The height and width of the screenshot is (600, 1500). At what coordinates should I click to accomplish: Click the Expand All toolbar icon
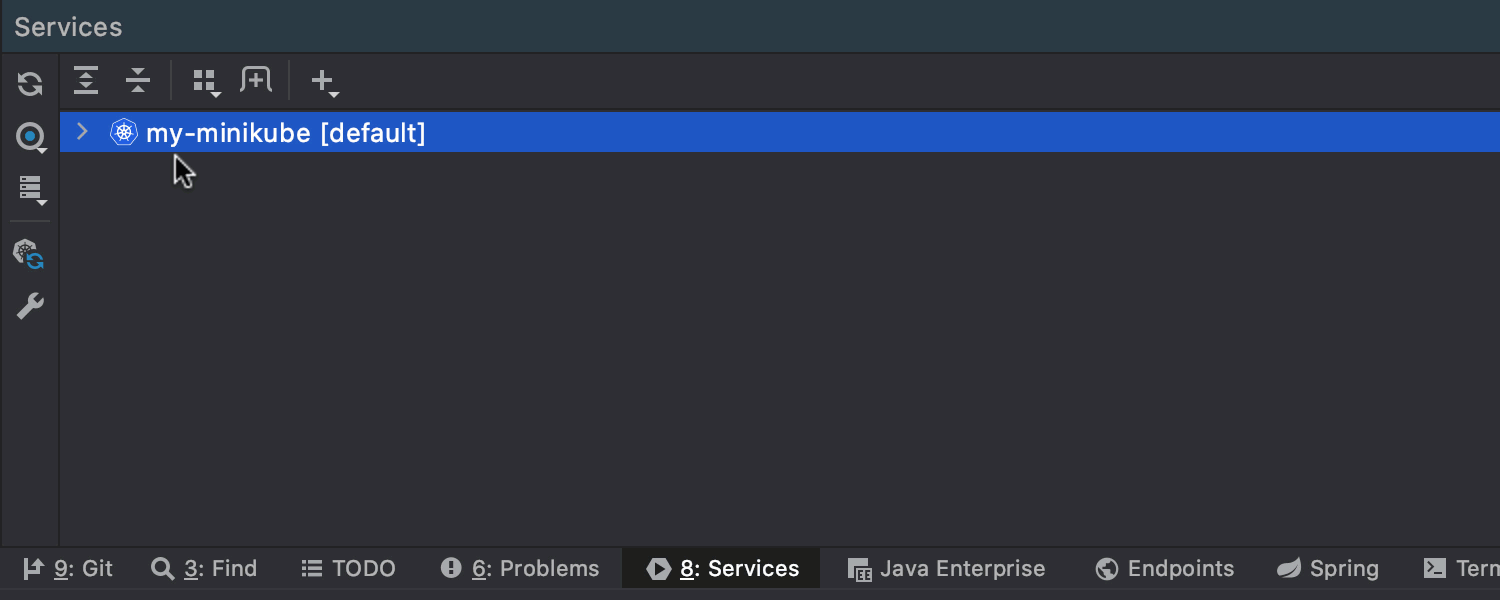(86, 81)
